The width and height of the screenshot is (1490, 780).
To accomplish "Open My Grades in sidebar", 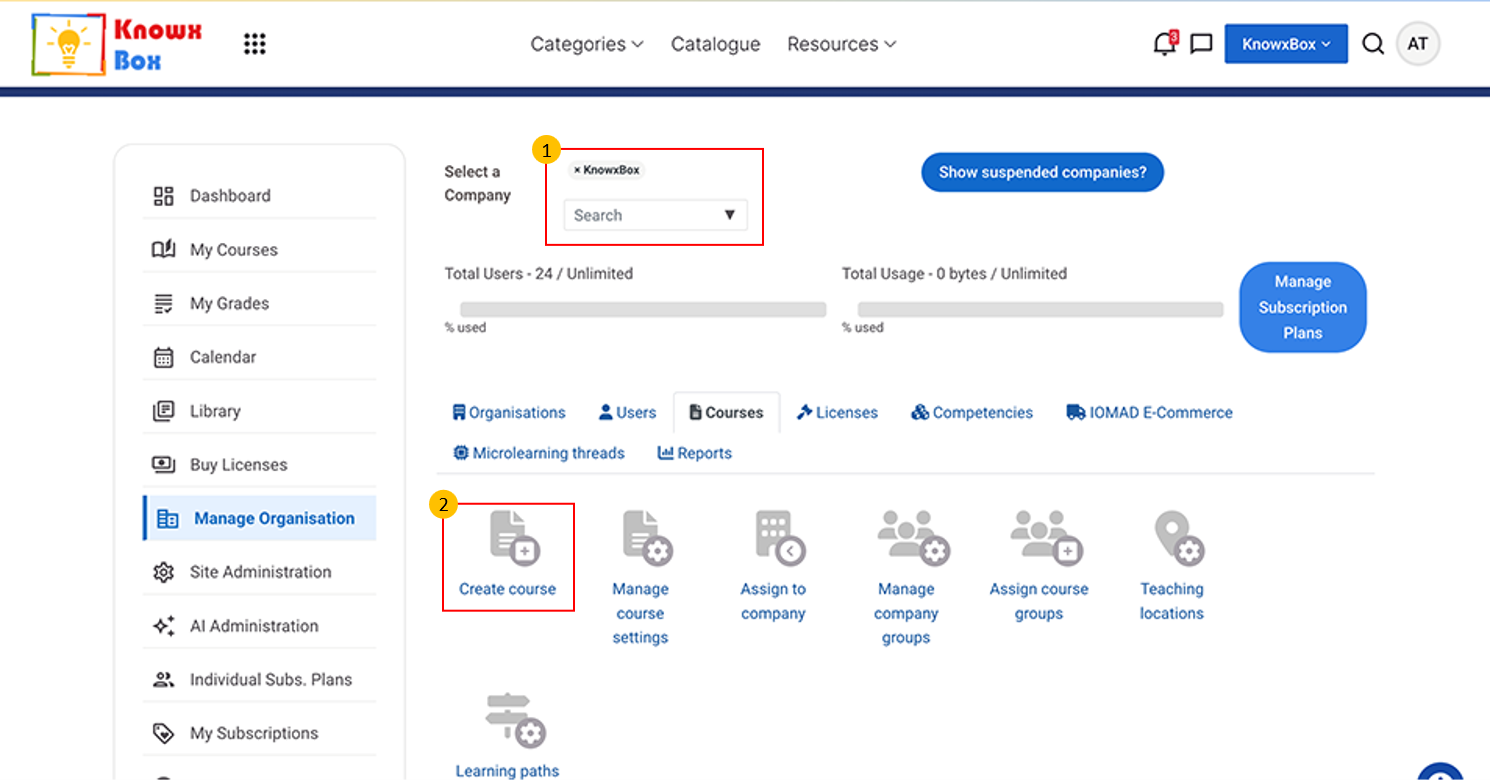I will pyautogui.click(x=260, y=304).
